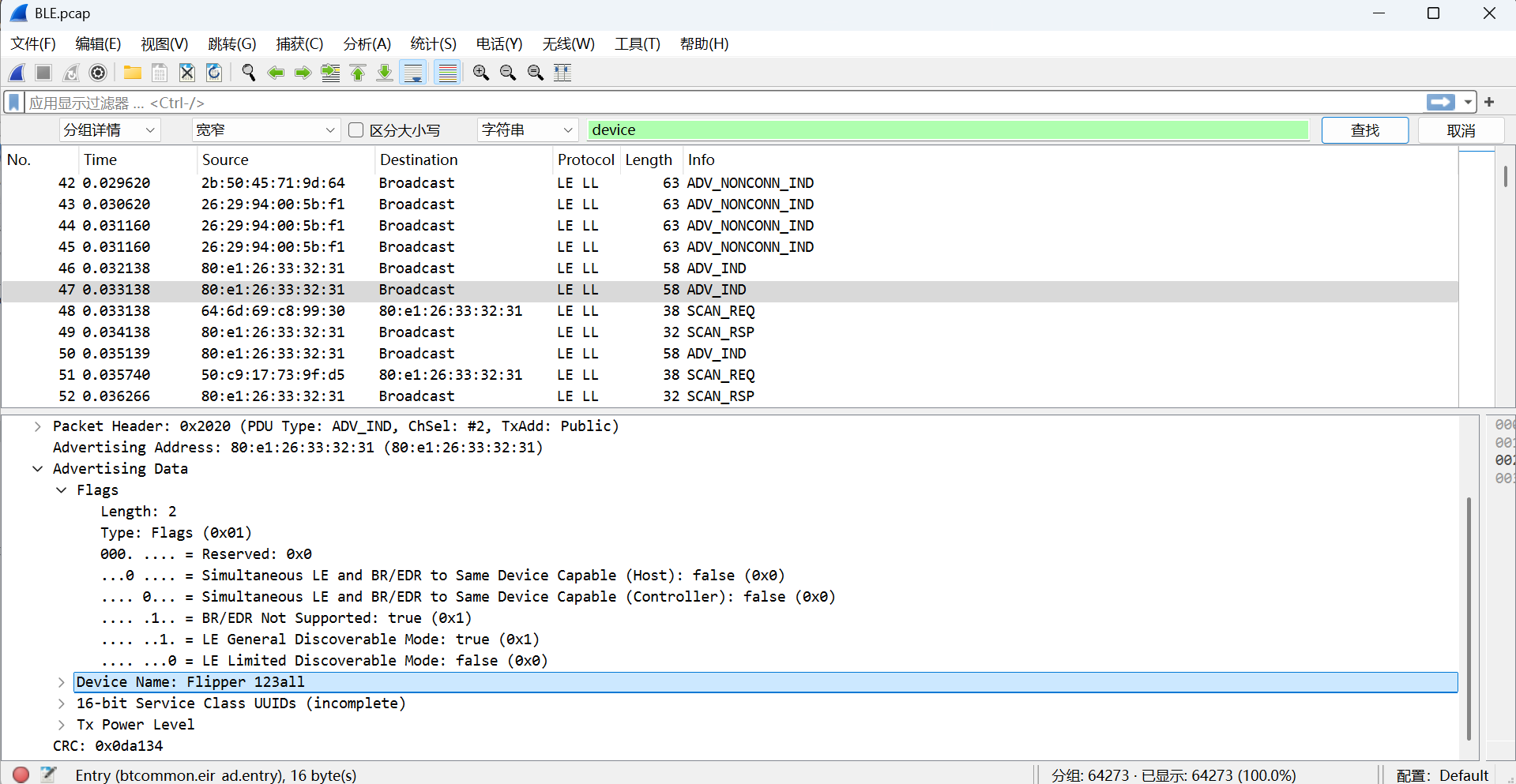Viewport: 1516px width, 784px height.
Task: Open the display filter bookmark icon
Action: (14, 103)
